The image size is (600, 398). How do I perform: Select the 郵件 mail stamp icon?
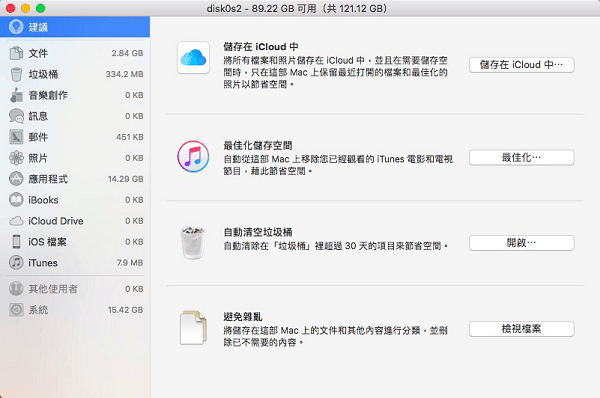point(16,137)
